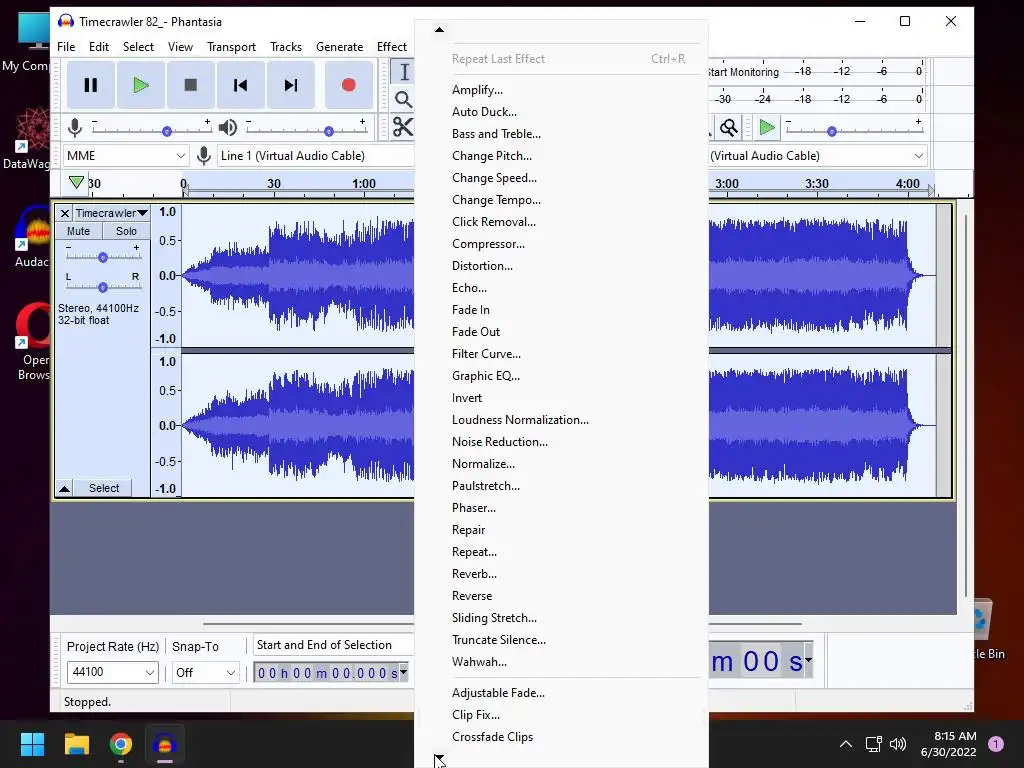Skip to start of the track

(x=240, y=85)
